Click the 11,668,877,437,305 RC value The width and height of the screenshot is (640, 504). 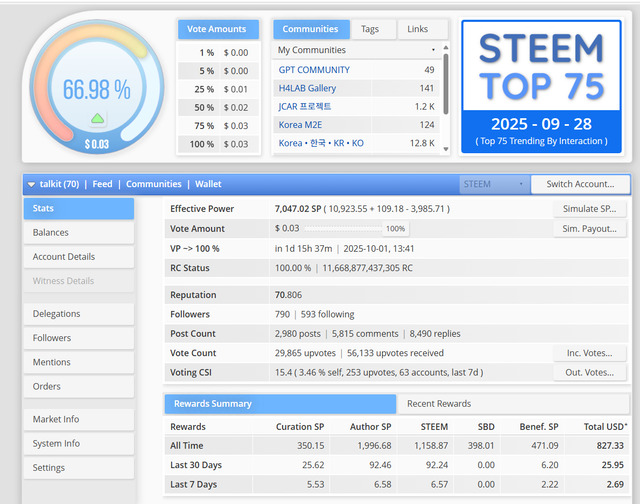tap(367, 268)
